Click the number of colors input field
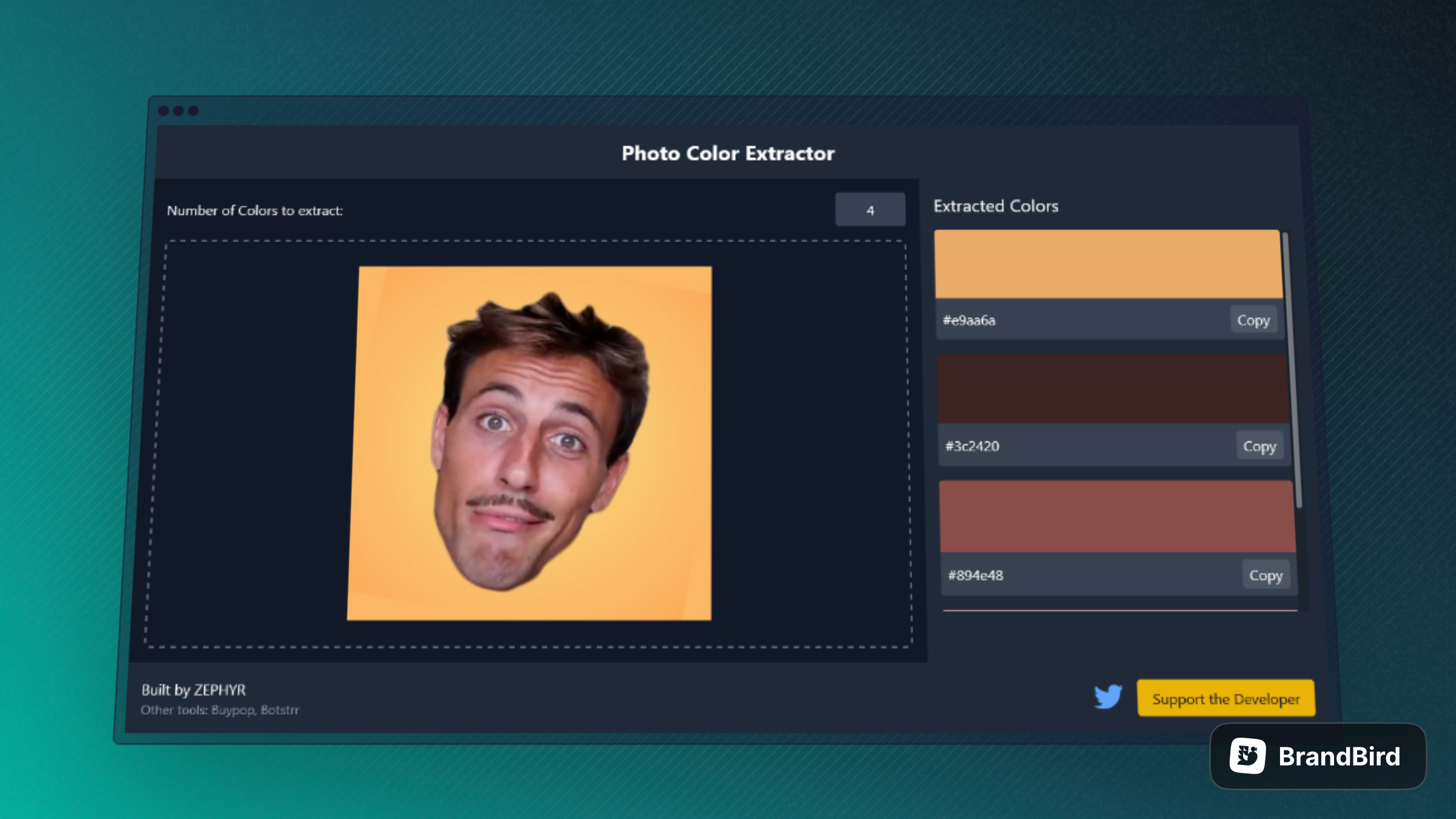Image resolution: width=1456 pixels, height=819 pixels. coord(870,209)
